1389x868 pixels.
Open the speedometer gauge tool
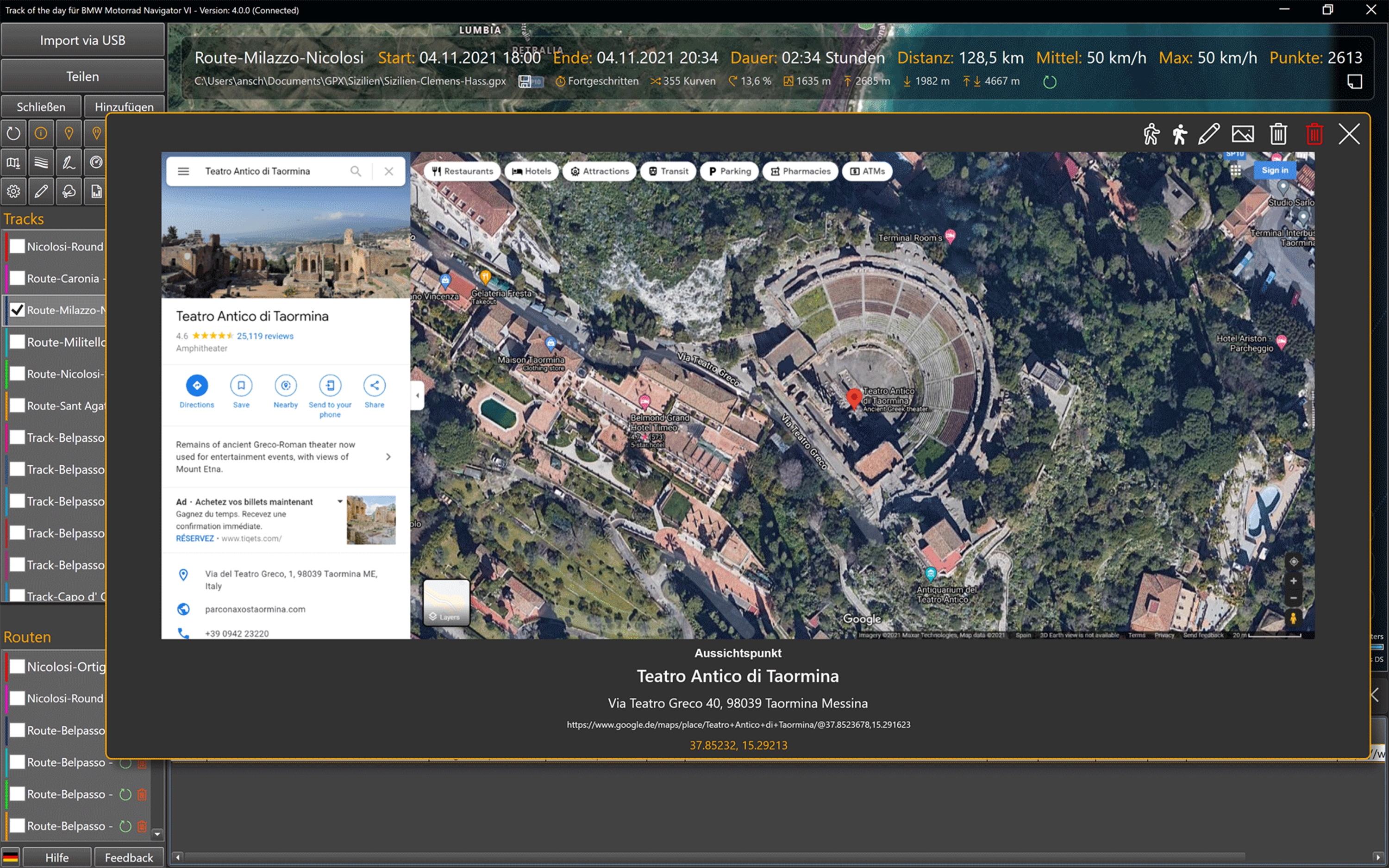coord(96,162)
